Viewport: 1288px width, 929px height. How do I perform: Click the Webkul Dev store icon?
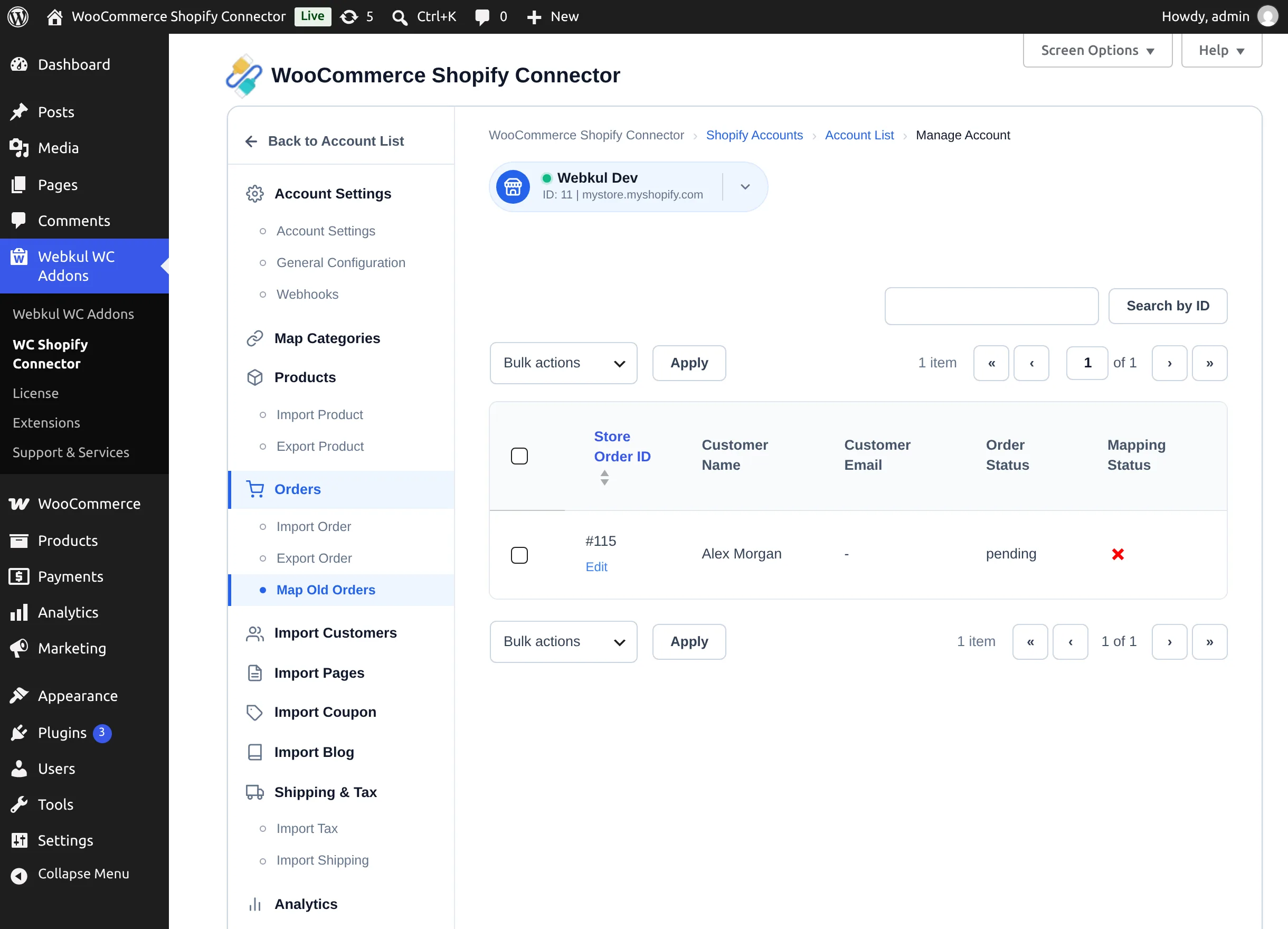tap(513, 187)
